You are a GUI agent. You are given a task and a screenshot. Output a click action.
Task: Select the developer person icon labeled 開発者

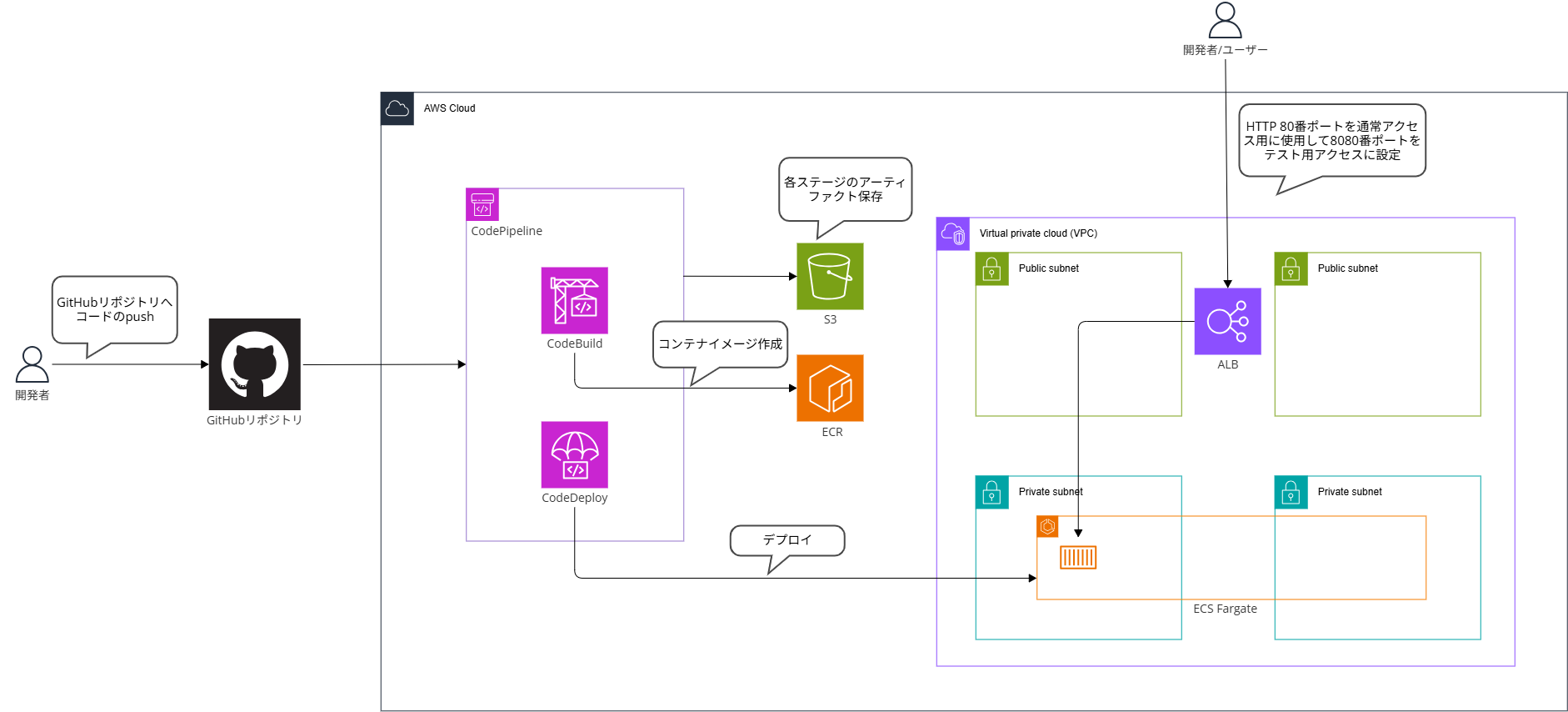32,364
